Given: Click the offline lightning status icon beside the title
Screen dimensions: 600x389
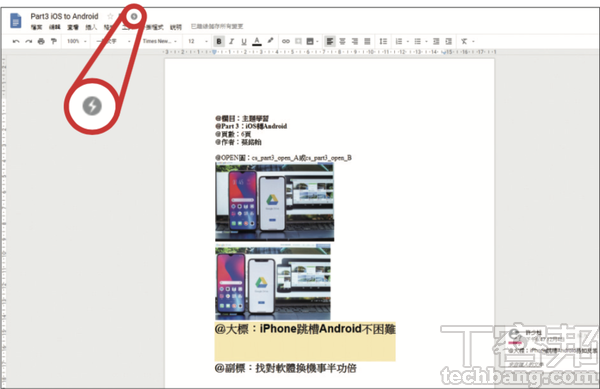Looking at the screenshot, I should [x=134, y=16].
